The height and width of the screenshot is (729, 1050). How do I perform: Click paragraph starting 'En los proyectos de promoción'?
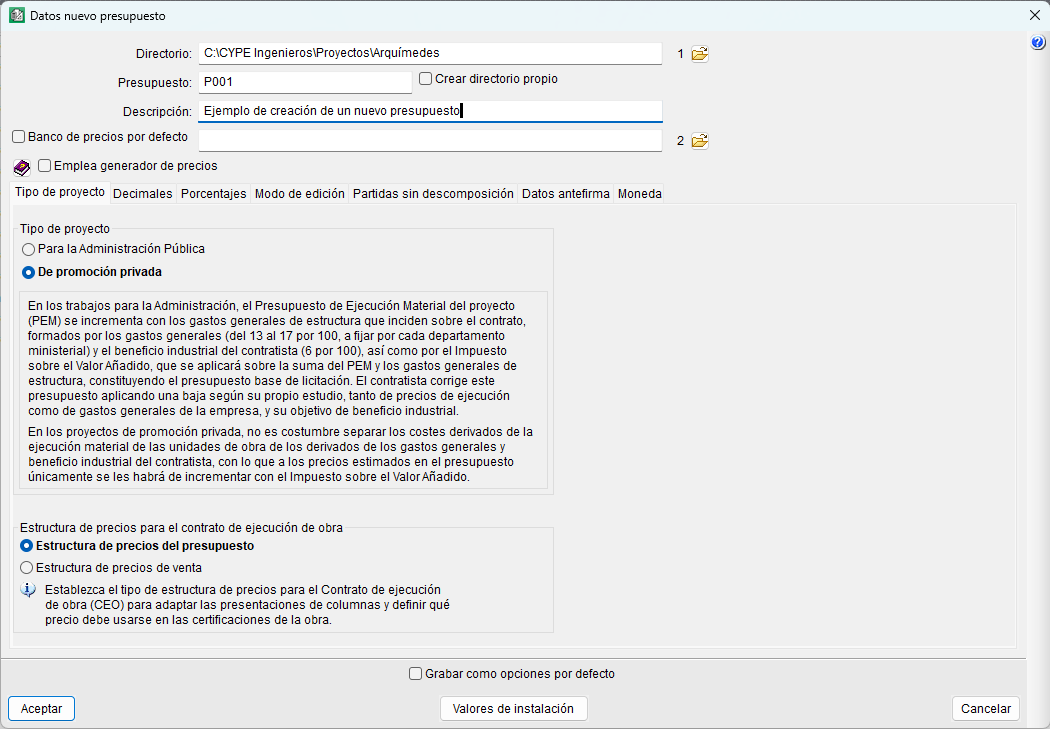coord(281,455)
